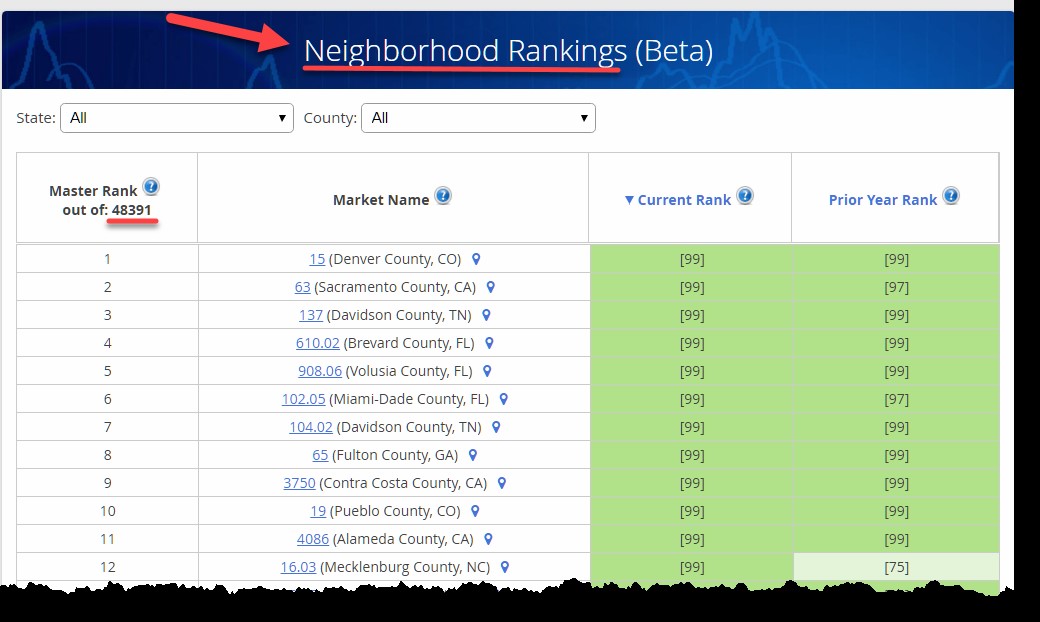Click the Neighborhood Rankings (Beta) heading
The height and width of the screenshot is (622, 1040).
point(508,51)
